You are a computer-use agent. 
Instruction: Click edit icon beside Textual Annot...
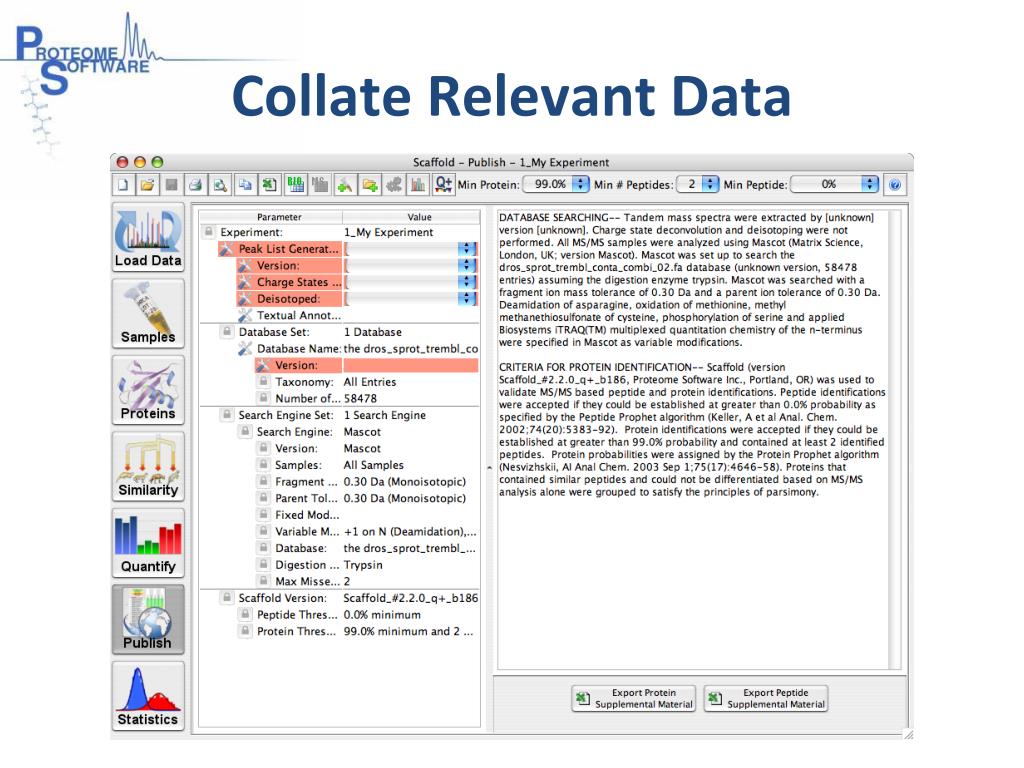pyautogui.click(x=245, y=315)
